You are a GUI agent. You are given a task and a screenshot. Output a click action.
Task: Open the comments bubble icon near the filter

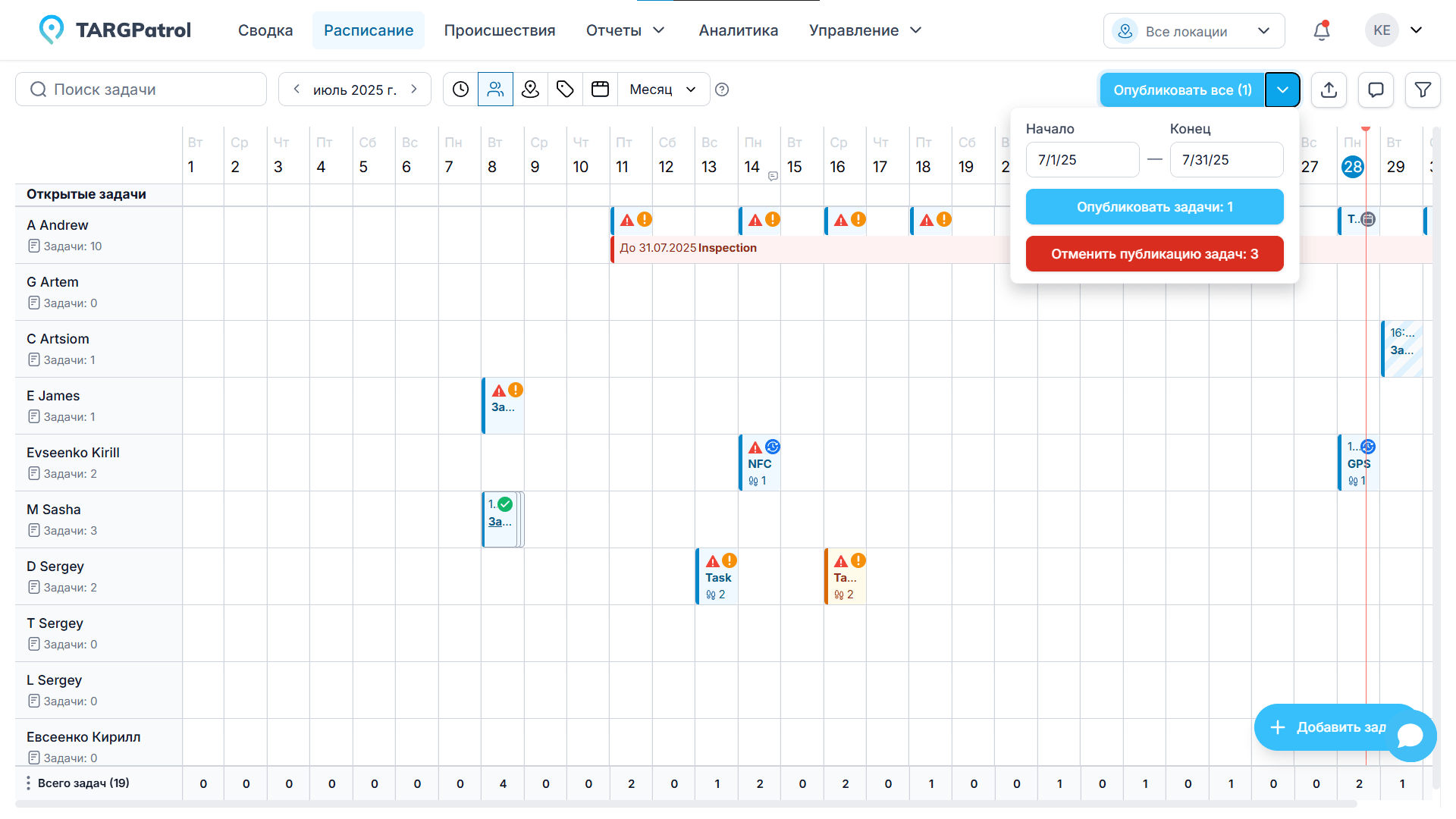point(1376,89)
